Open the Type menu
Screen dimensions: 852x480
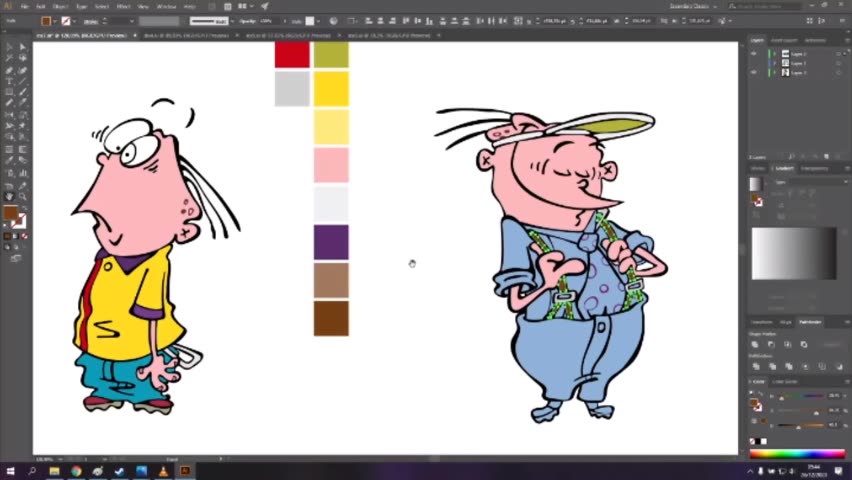82,7
